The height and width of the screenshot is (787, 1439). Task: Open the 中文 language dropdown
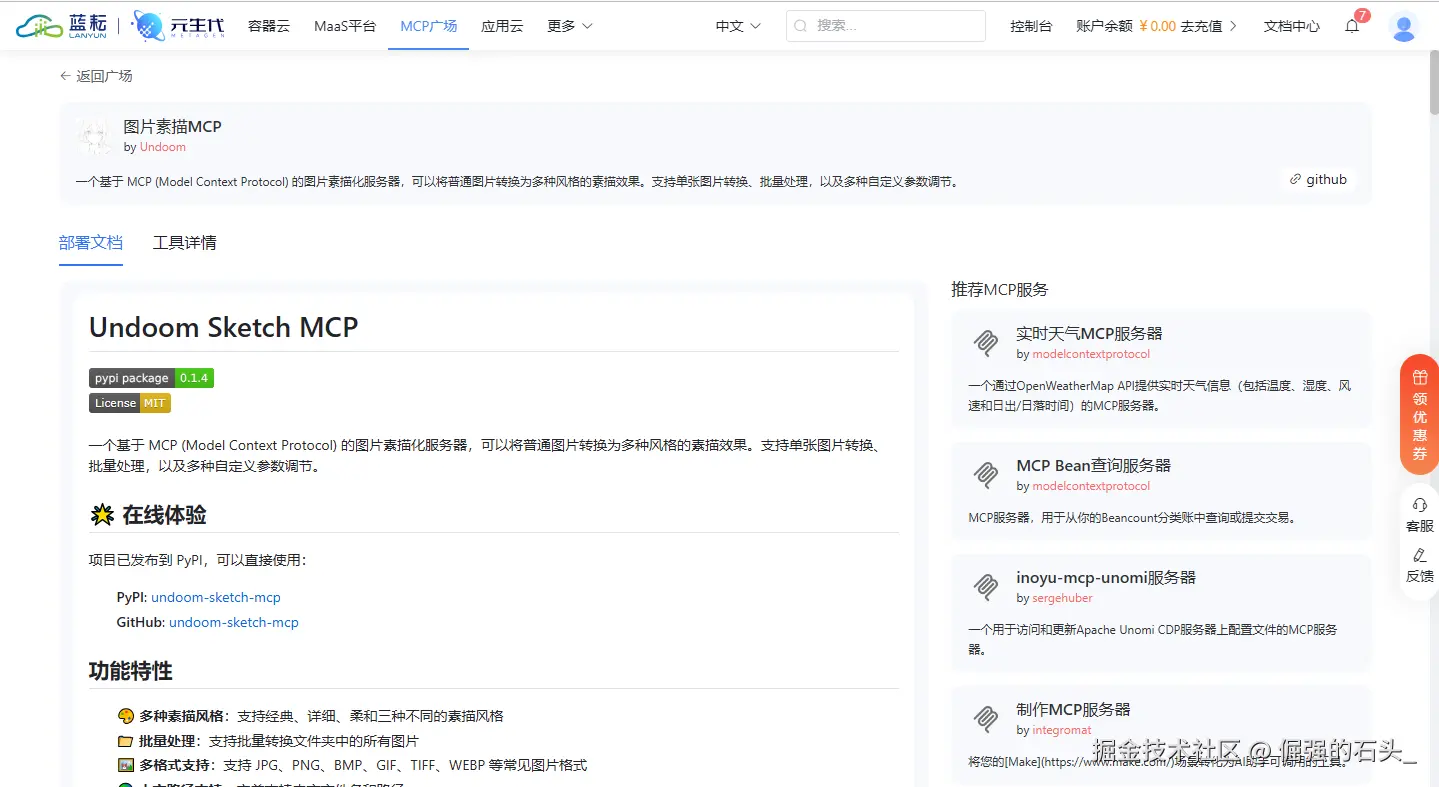point(736,26)
